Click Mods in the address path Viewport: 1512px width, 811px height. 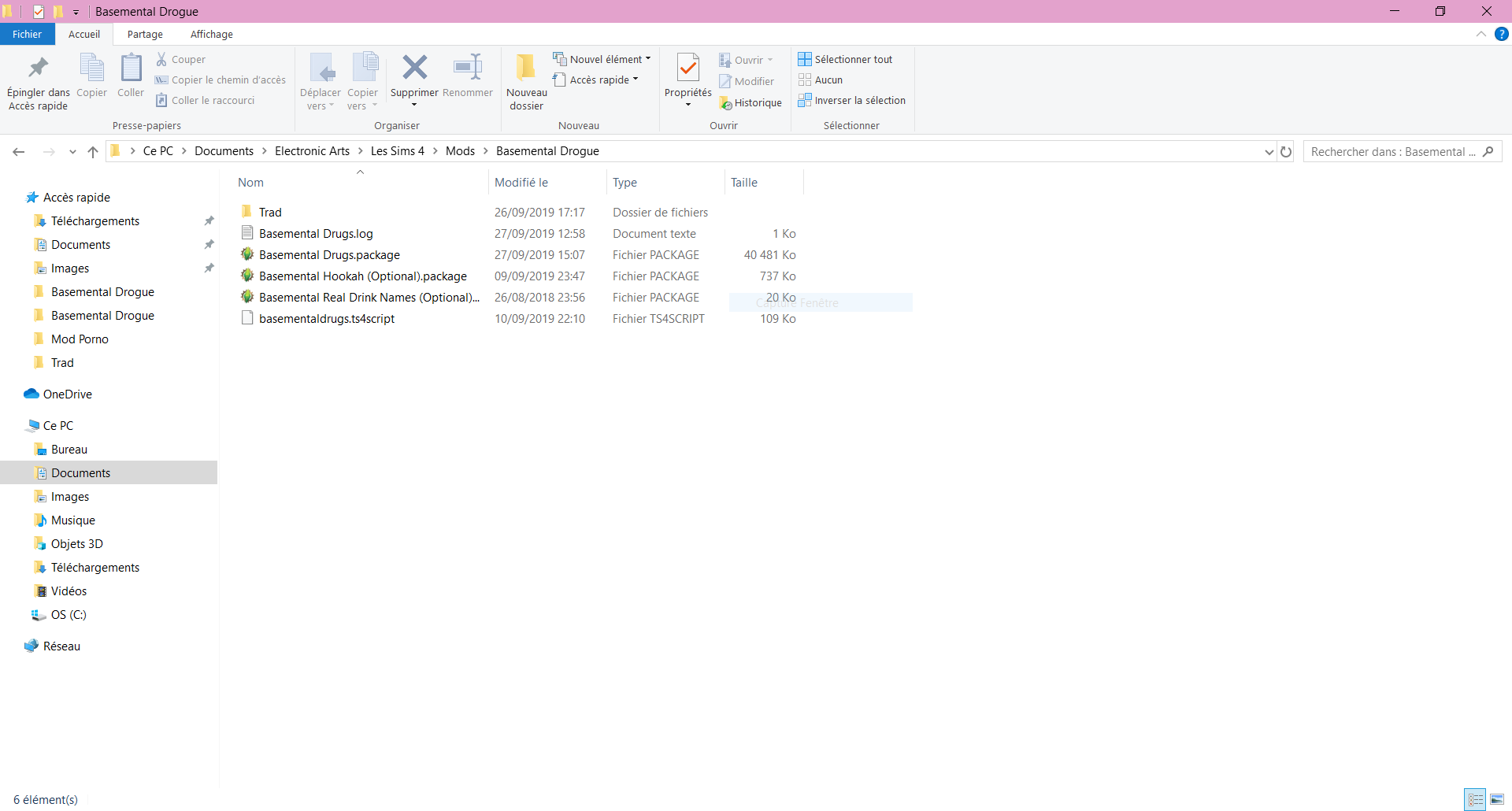click(x=460, y=151)
